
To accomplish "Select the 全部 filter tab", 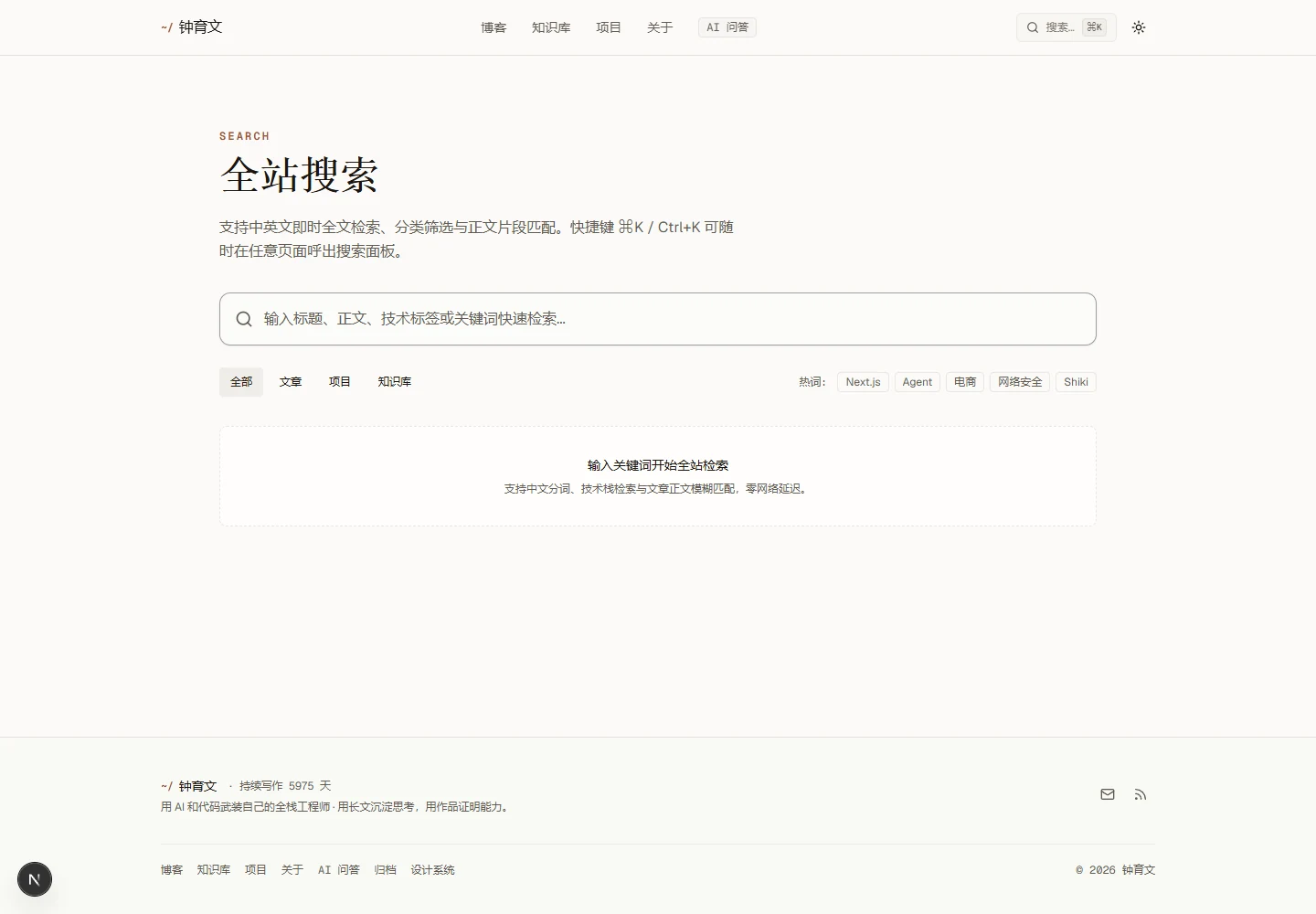I will coord(241,382).
